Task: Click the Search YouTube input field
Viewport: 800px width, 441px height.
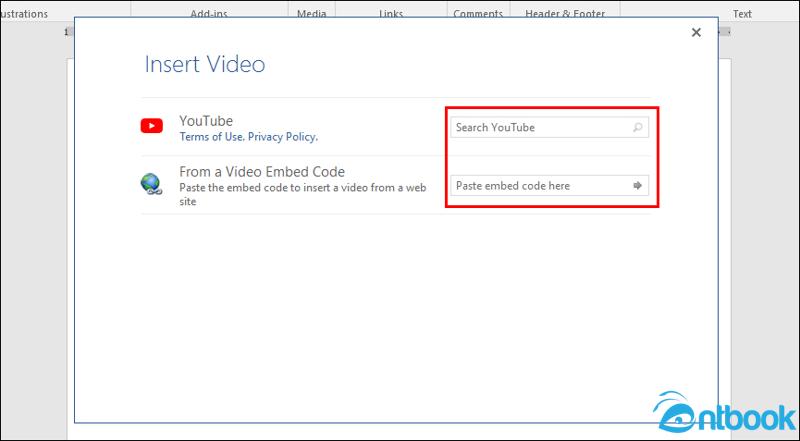Action: pos(549,128)
